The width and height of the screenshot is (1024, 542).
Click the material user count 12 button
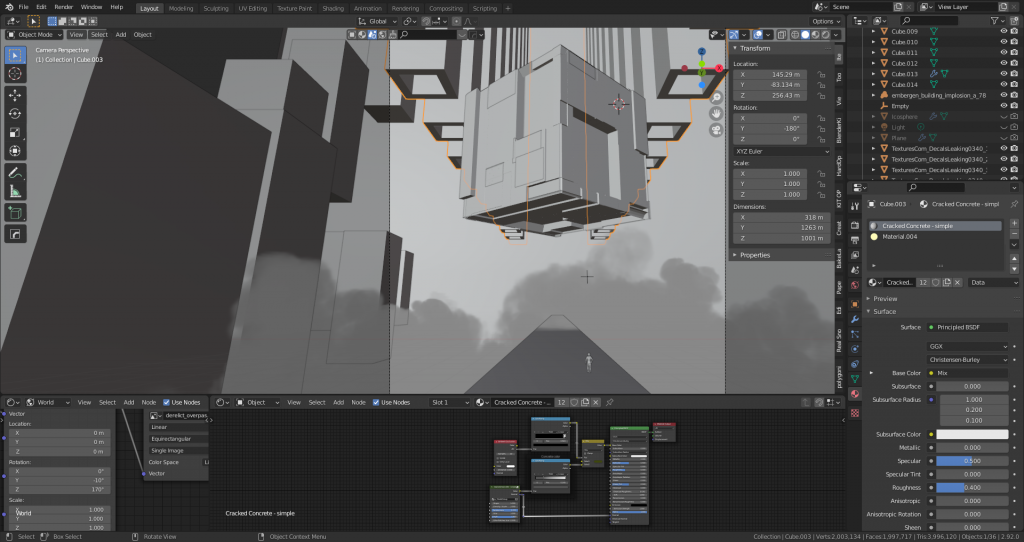click(x=923, y=283)
